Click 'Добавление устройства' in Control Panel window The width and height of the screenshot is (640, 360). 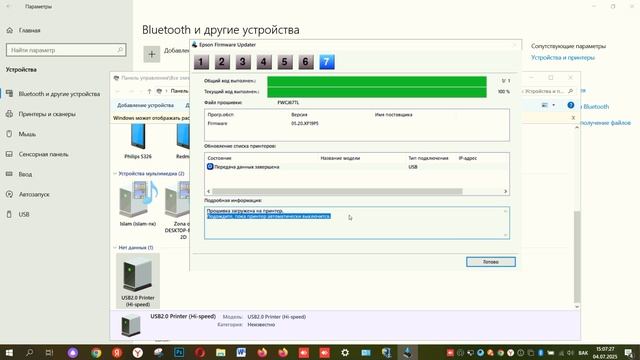[x=145, y=105]
